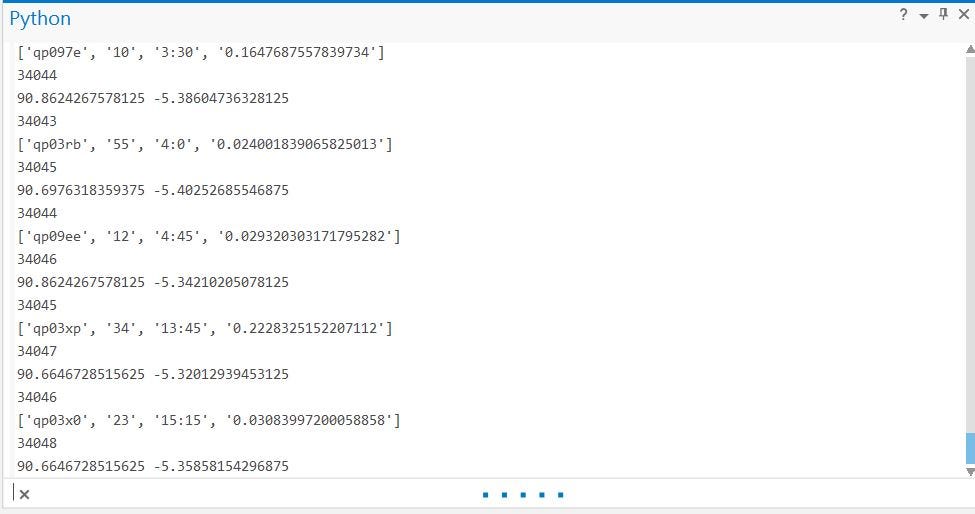The height and width of the screenshot is (514, 975).
Task: Open Python pane options dropdown arrow
Action: [924, 16]
